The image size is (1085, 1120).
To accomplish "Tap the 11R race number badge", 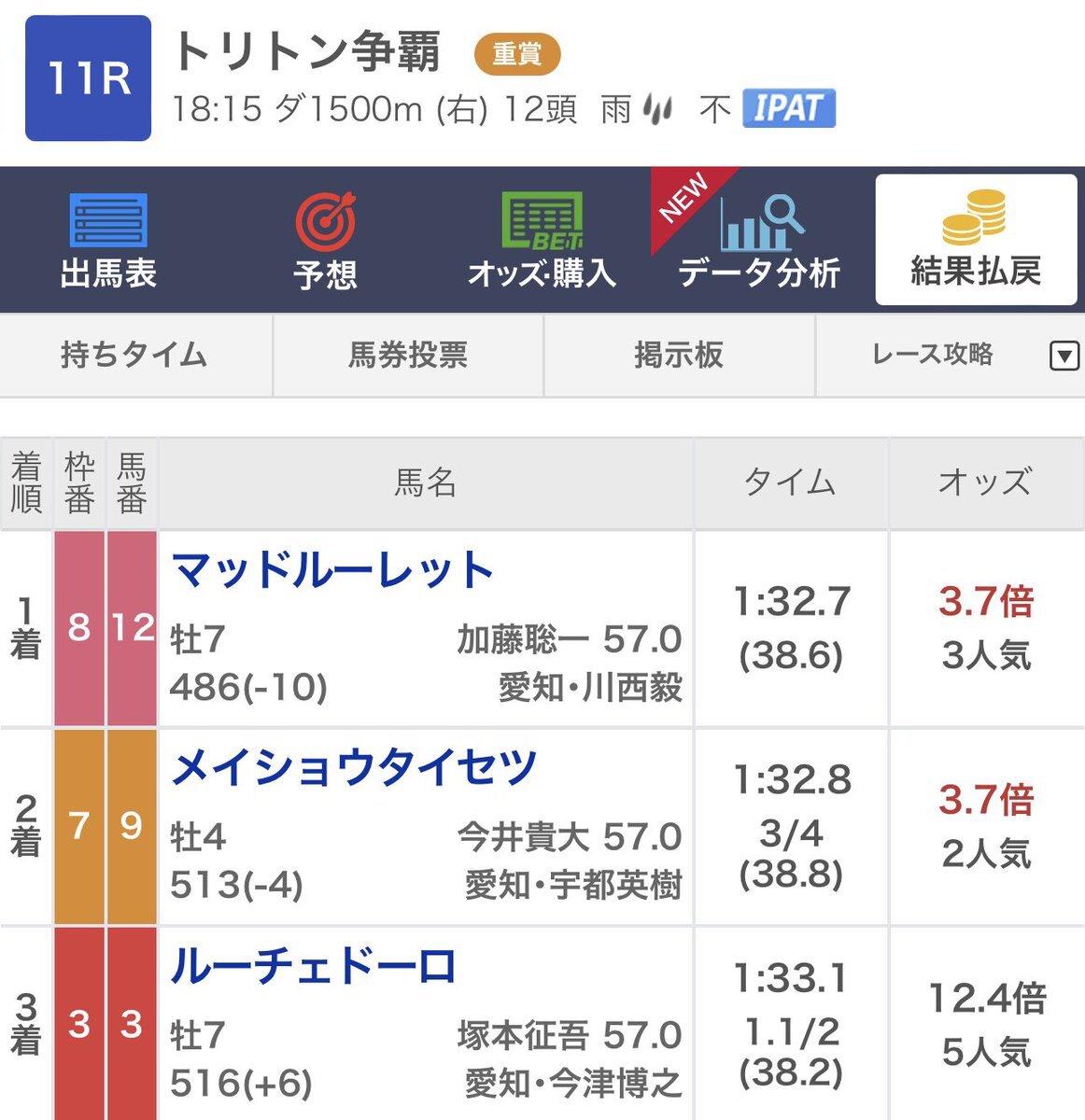I will coord(88,78).
